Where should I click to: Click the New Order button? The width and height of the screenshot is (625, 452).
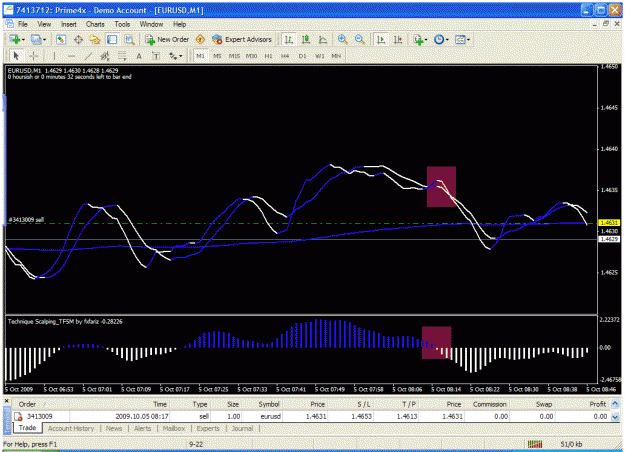167,39
